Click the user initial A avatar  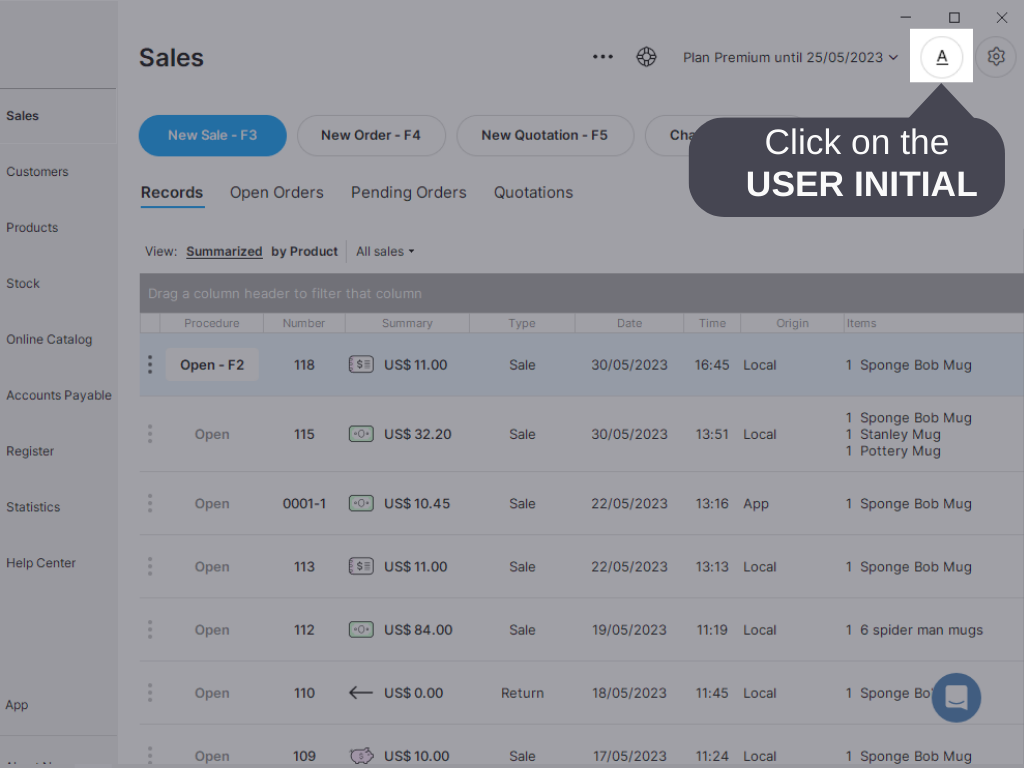click(x=941, y=57)
